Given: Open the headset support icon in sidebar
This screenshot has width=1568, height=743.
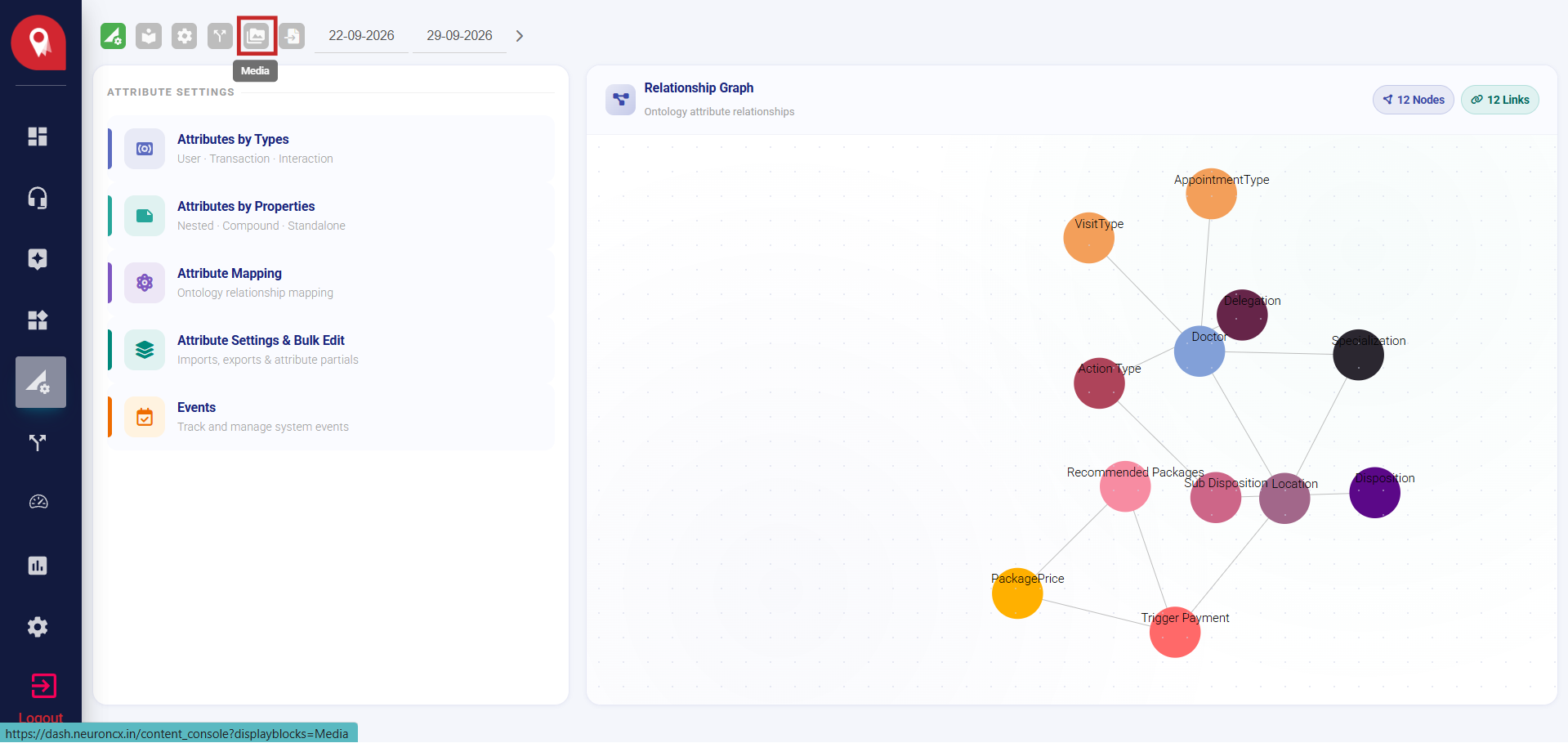Looking at the screenshot, I should click(x=38, y=198).
